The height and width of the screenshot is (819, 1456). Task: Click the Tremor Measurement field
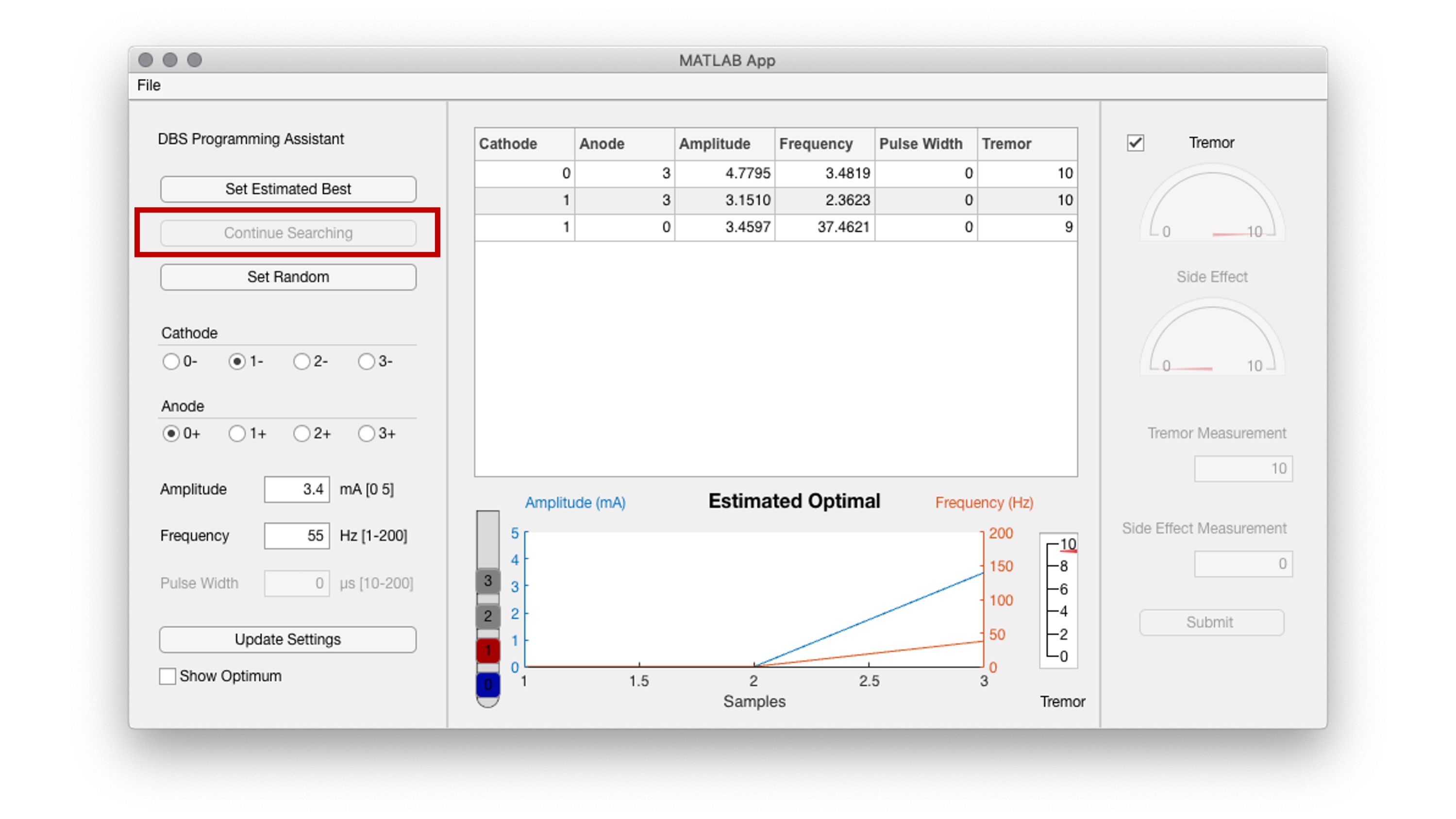coord(1243,468)
